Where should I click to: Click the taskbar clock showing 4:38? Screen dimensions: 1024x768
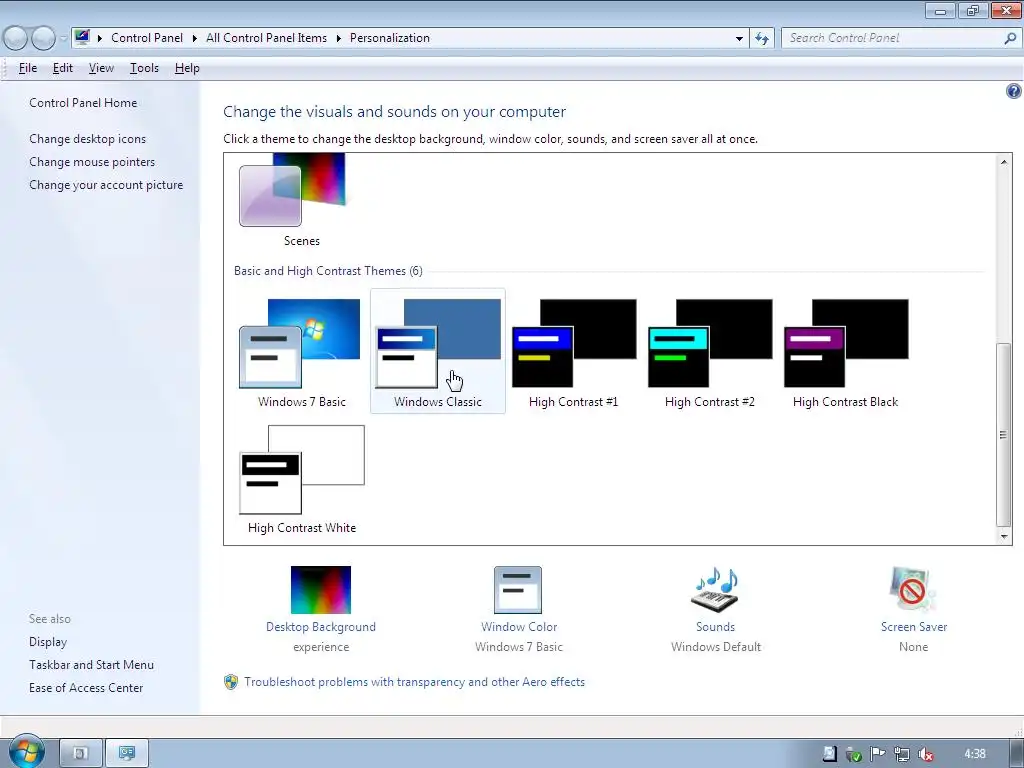pos(975,754)
